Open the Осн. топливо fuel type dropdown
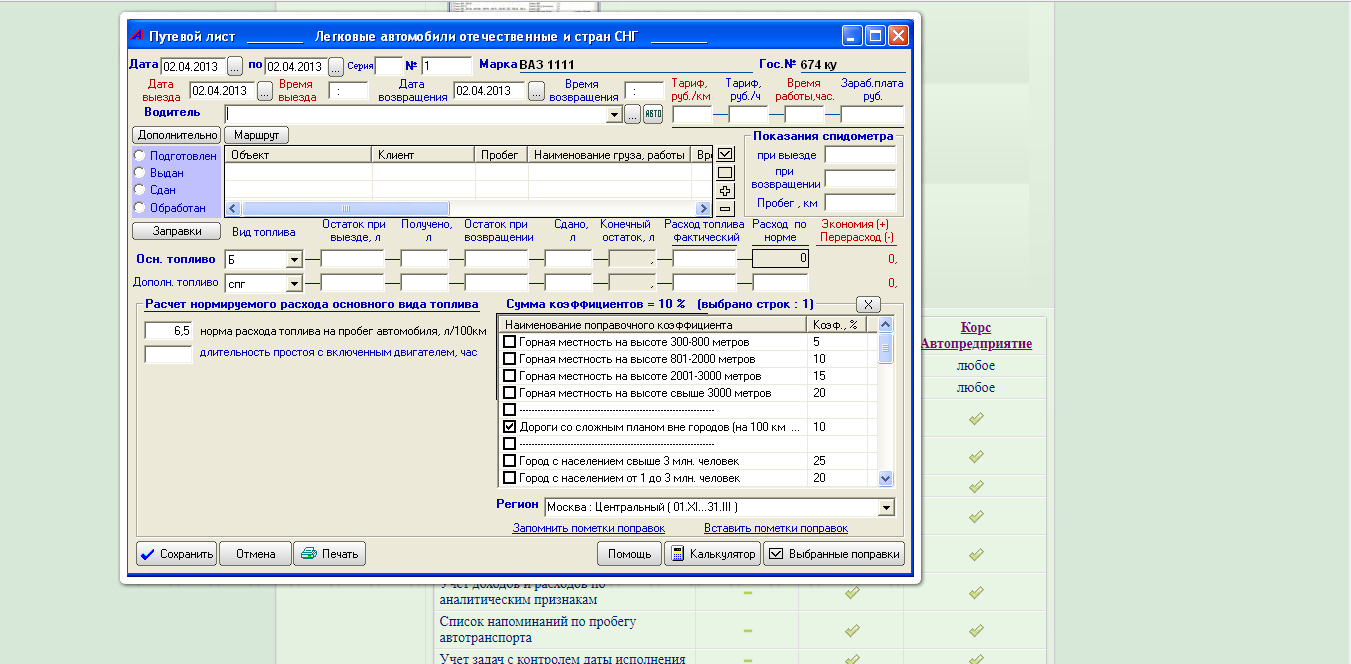Screen dimensions: 1351x664 pyautogui.click(x=294, y=260)
